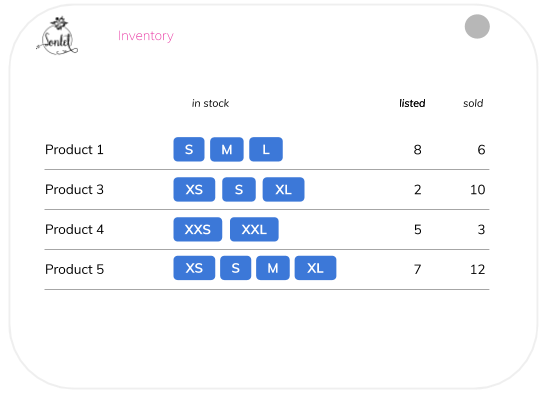546x393 pixels.
Task: Sort by the sold column header
Action: (x=473, y=103)
